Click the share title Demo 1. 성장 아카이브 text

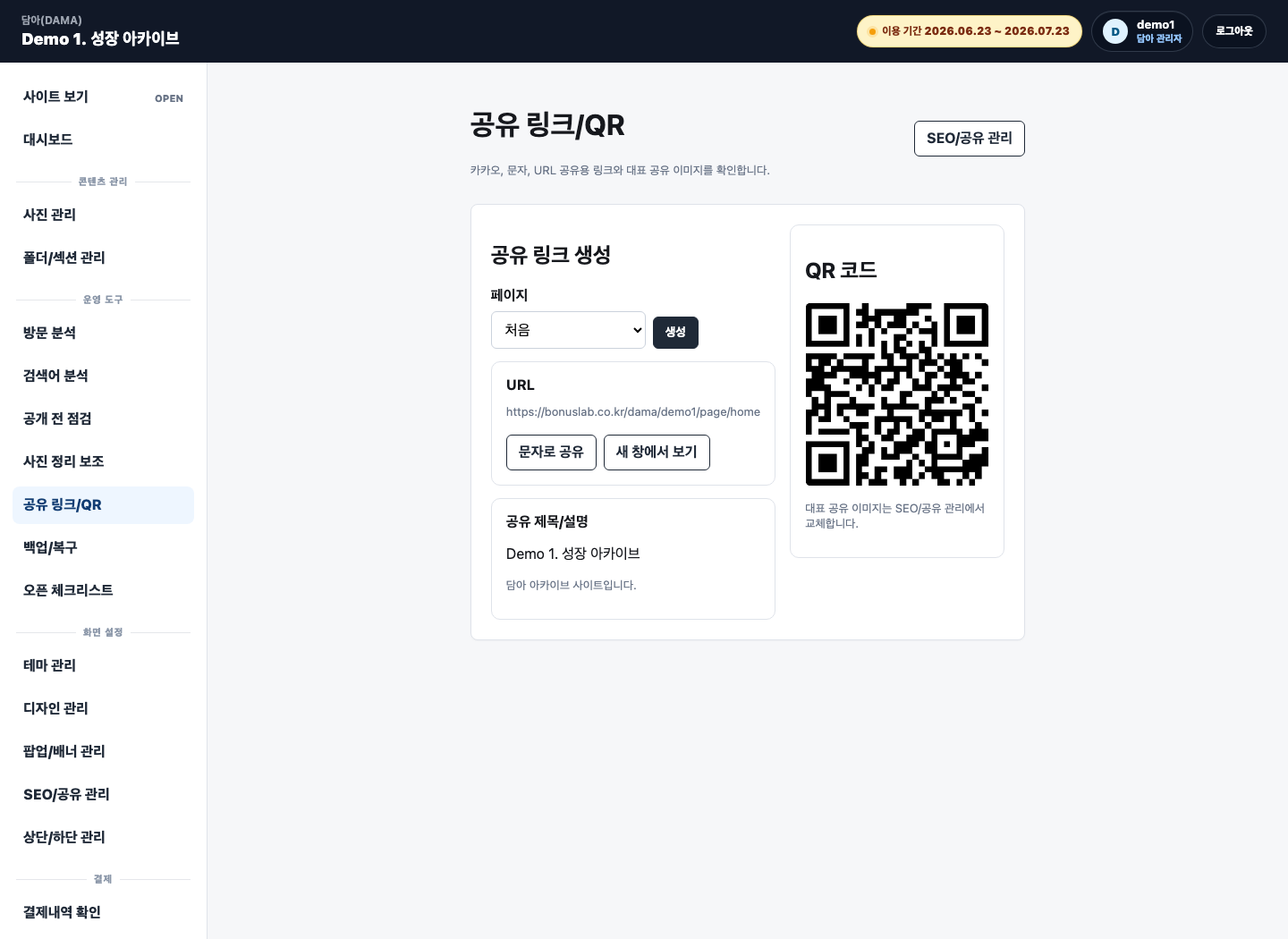[x=573, y=554]
